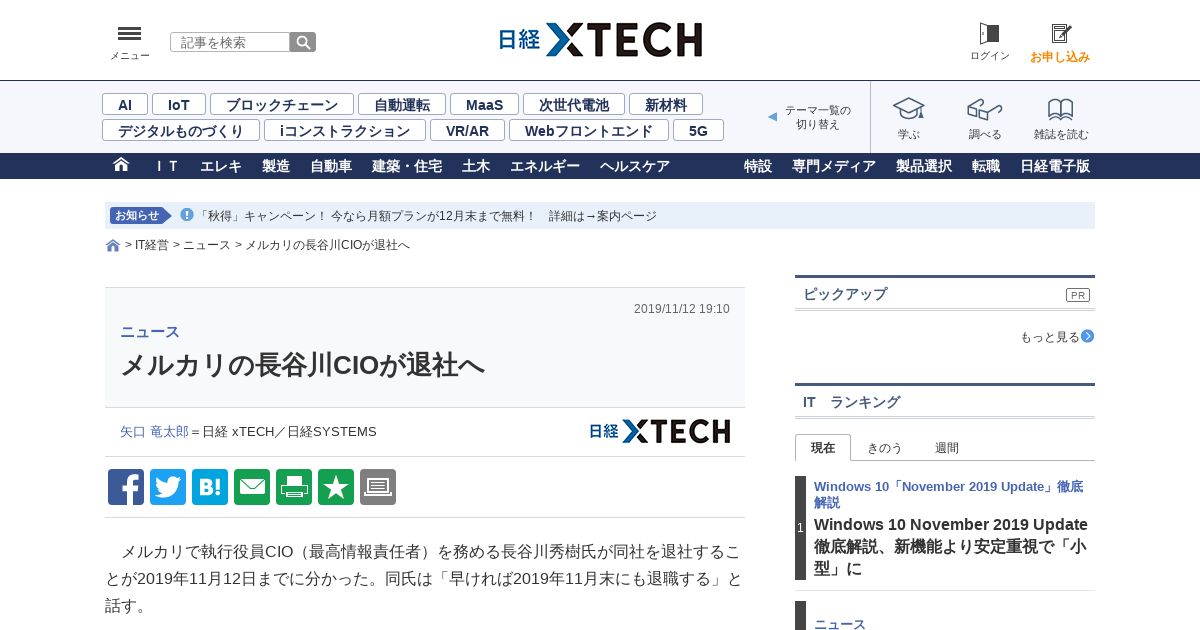Screen dimensions: 1200x630
Task: Open the 製造 navigation menu
Action: pyautogui.click(x=276, y=166)
